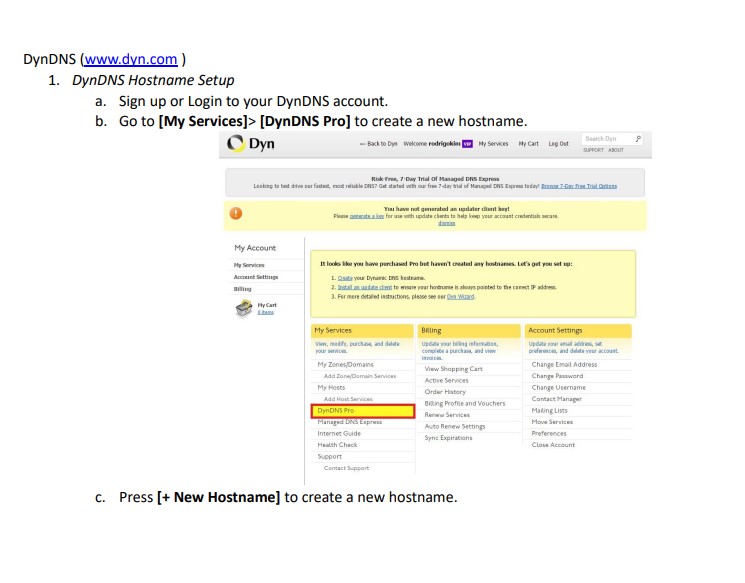
Task: Go Back to Dyn link
Action: point(379,143)
